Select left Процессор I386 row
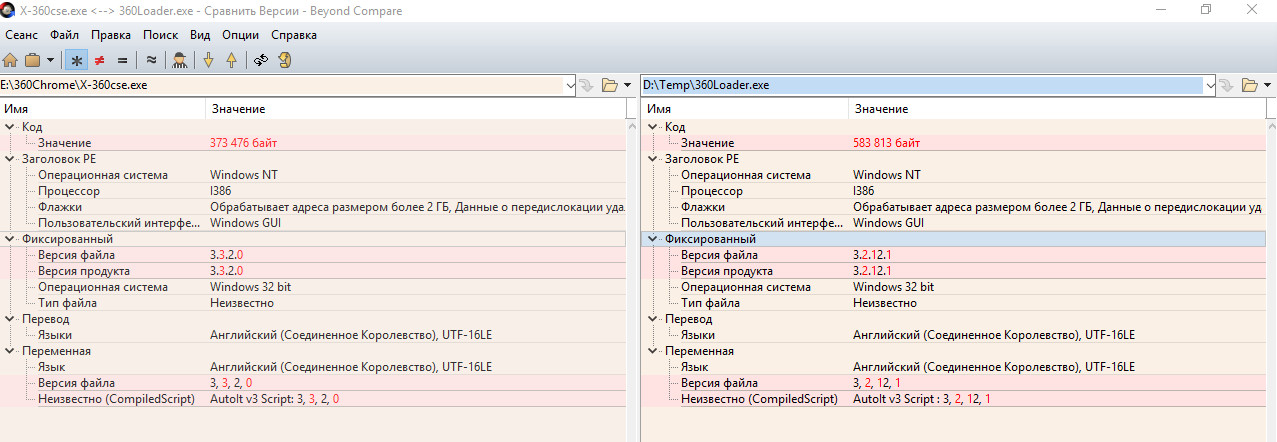 click(x=313, y=191)
